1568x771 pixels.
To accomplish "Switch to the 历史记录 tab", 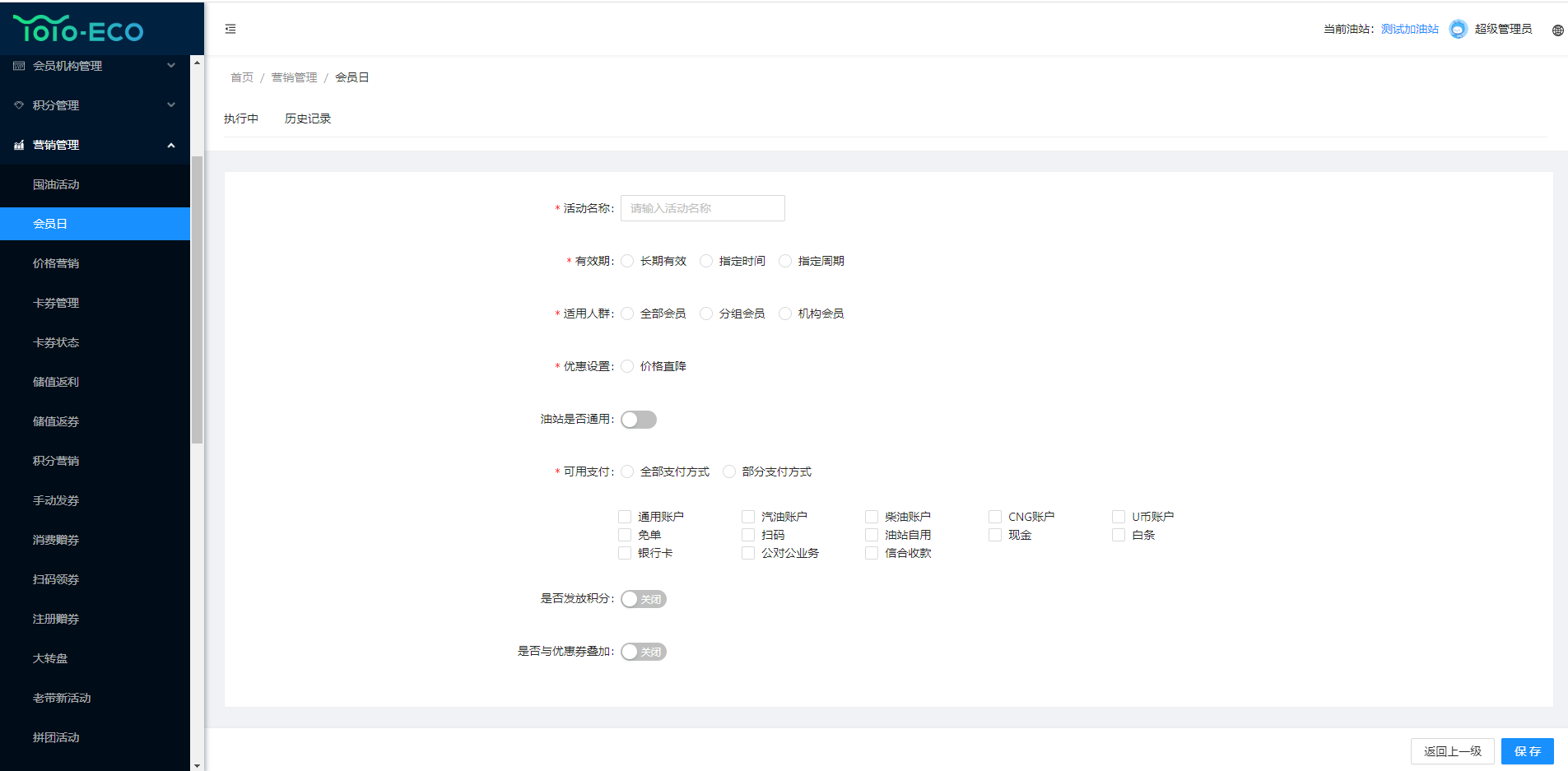I will (308, 118).
